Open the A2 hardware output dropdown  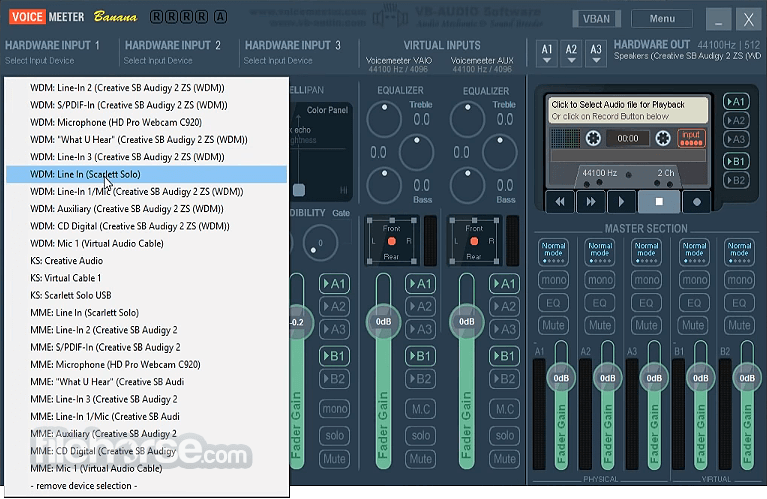pyautogui.click(x=571, y=53)
